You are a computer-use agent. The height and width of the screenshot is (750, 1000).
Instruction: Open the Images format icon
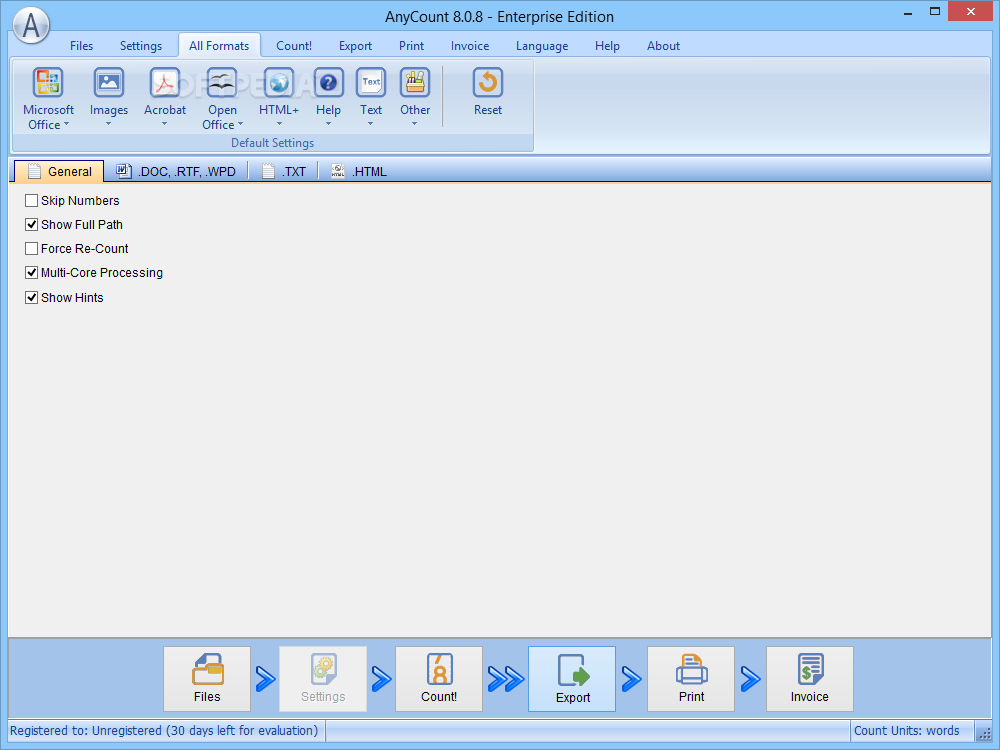coord(109,83)
